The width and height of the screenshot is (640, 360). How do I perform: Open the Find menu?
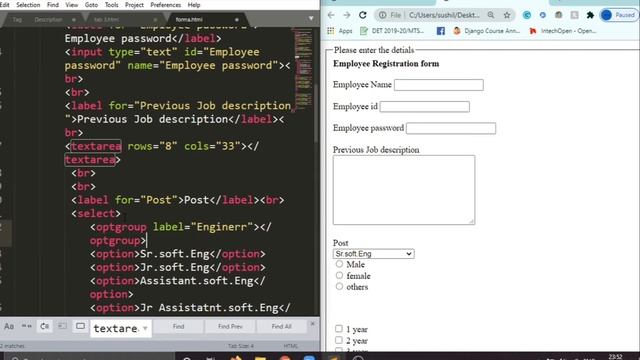click(x=53, y=5)
